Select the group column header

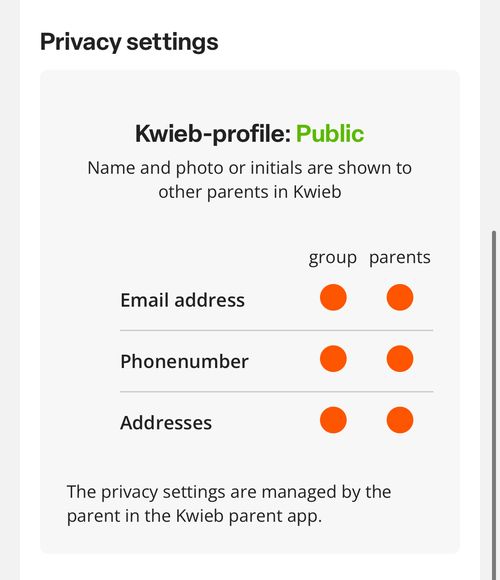point(332,258)
